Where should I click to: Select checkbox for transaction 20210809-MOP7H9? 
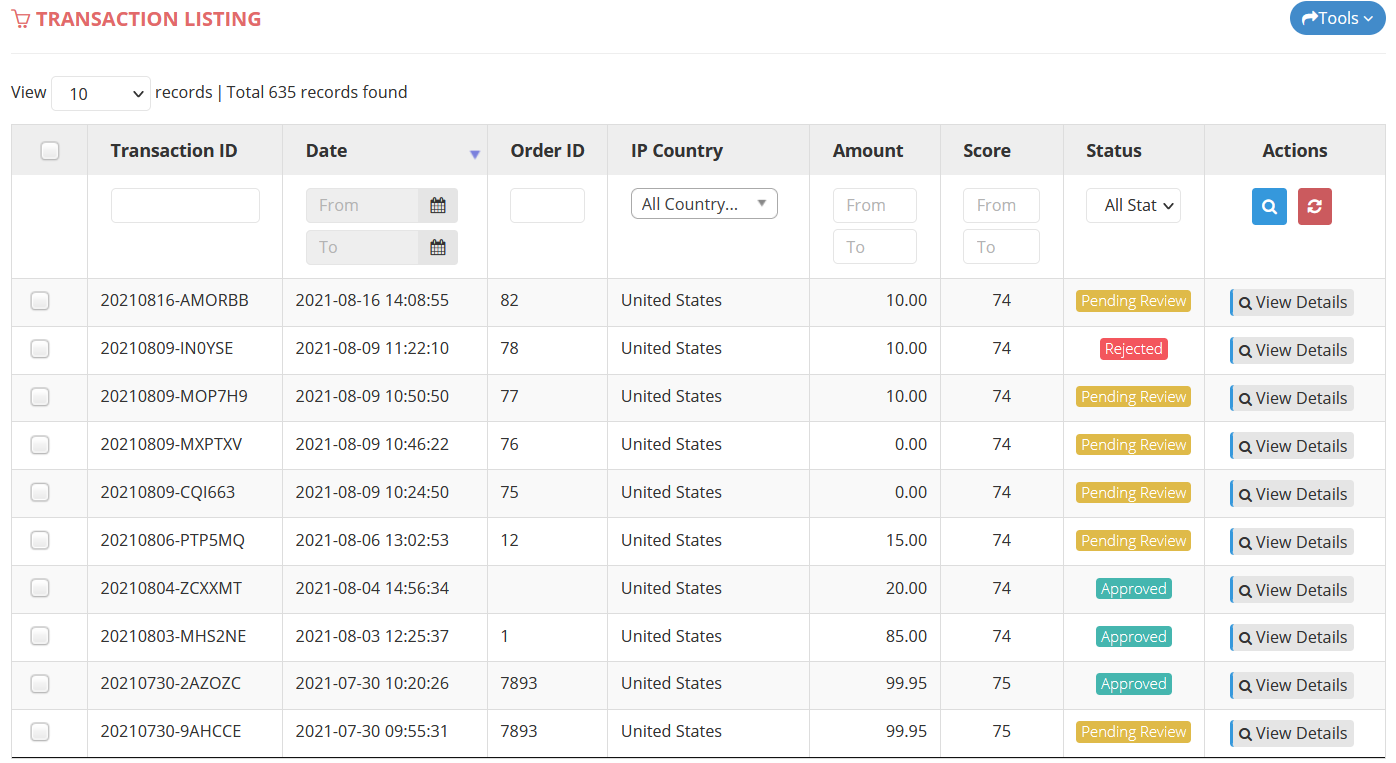(40, 397)
